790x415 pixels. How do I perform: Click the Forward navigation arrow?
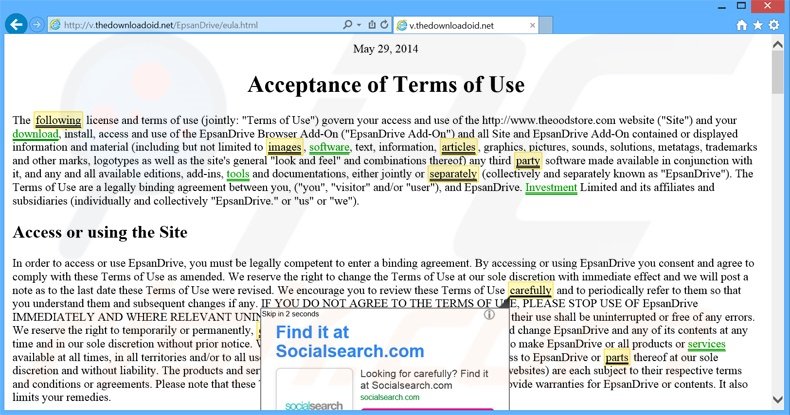click(x=36, y=23)
